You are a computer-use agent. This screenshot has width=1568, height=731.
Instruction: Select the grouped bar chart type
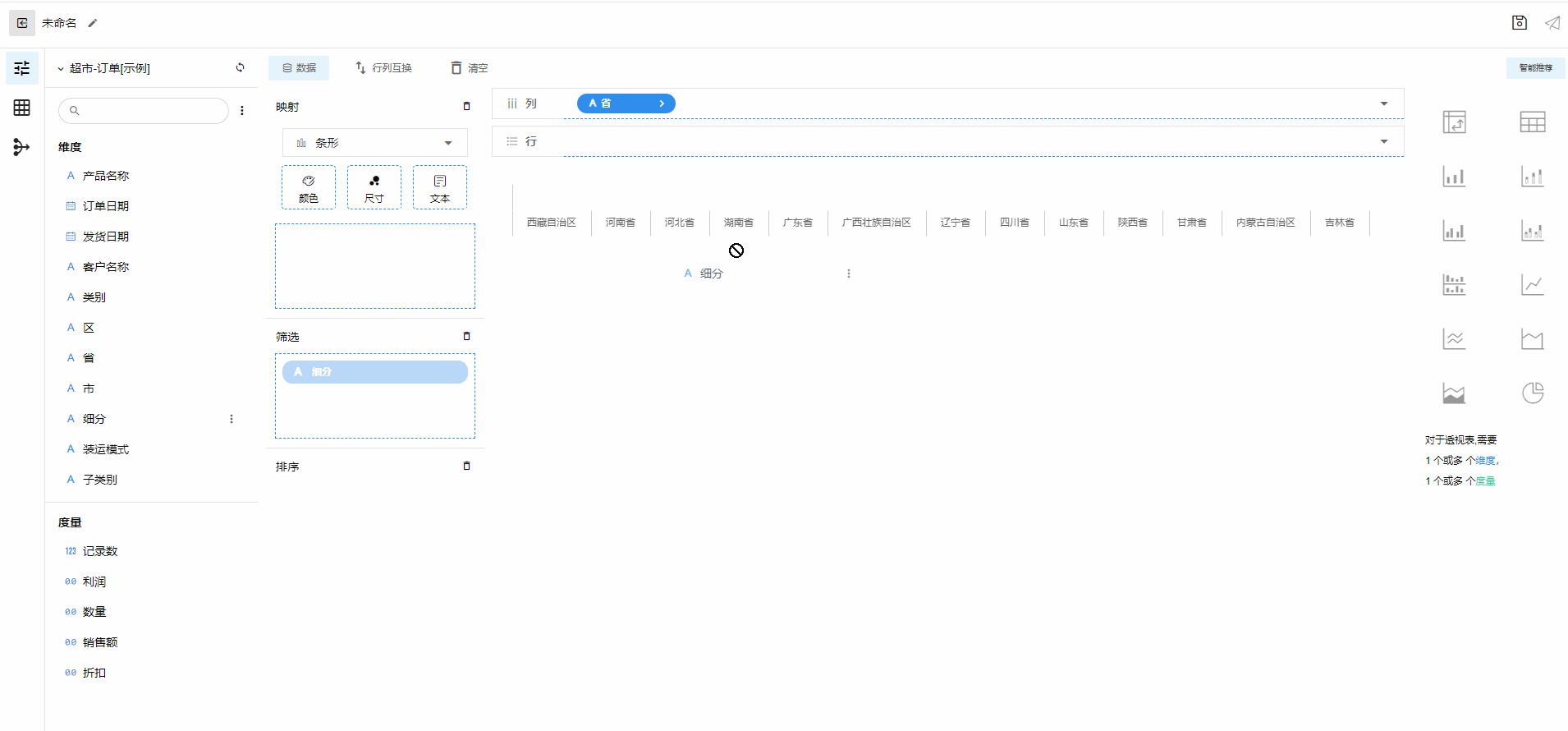1455,231
